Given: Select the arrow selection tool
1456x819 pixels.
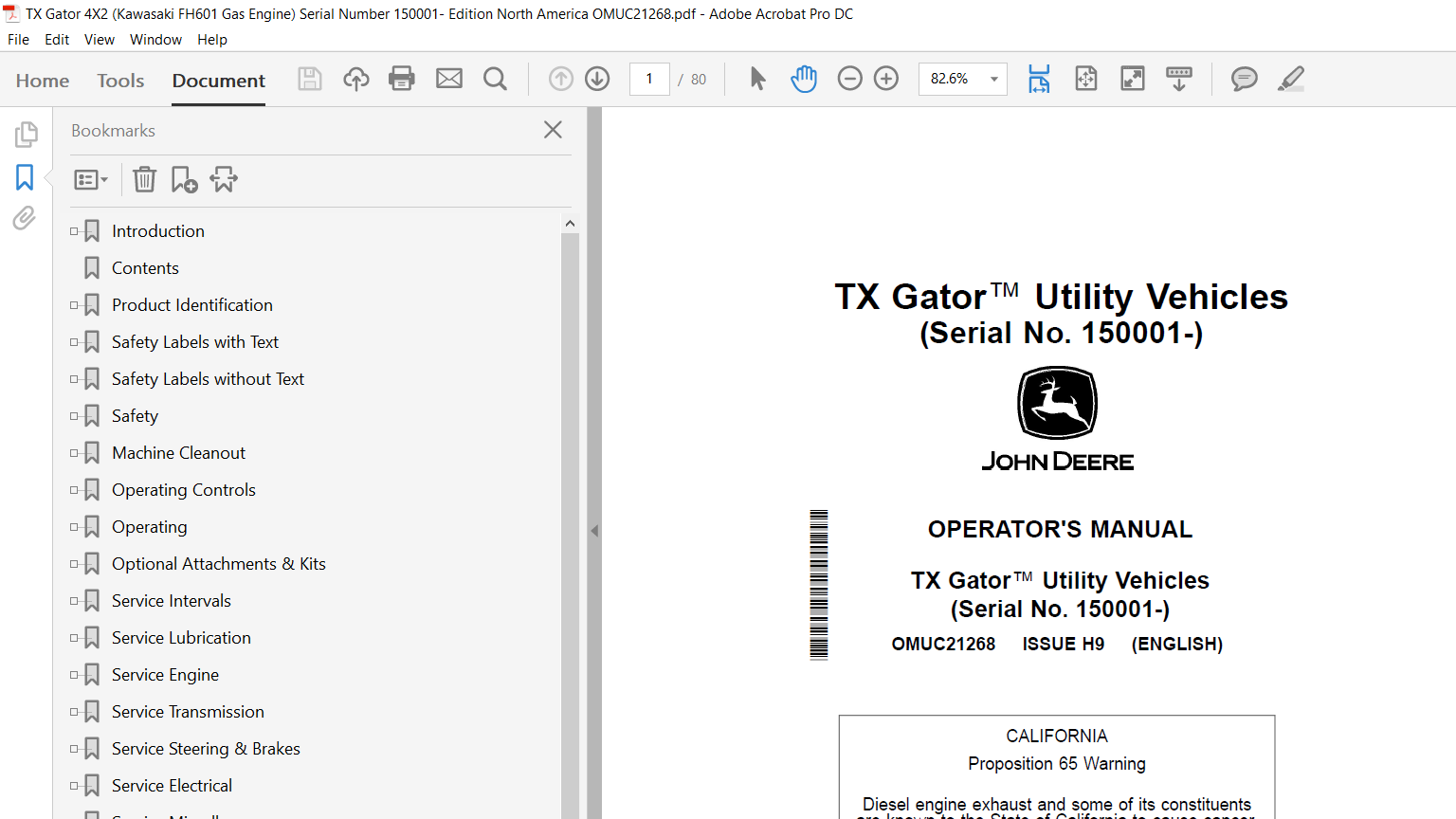Looking at the screenshot, I should (x=757, y=79).
